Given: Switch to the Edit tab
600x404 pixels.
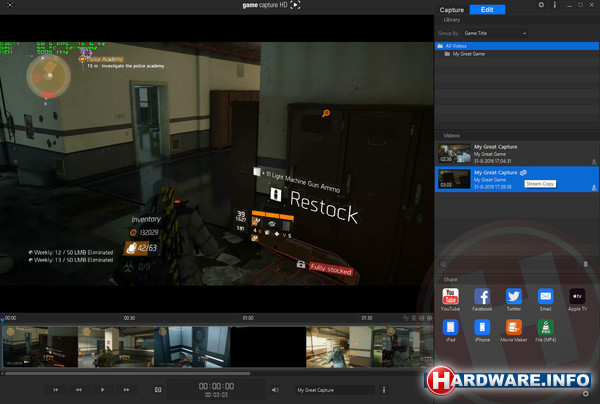Looking at the screenshot, I should tap(487, 10).
